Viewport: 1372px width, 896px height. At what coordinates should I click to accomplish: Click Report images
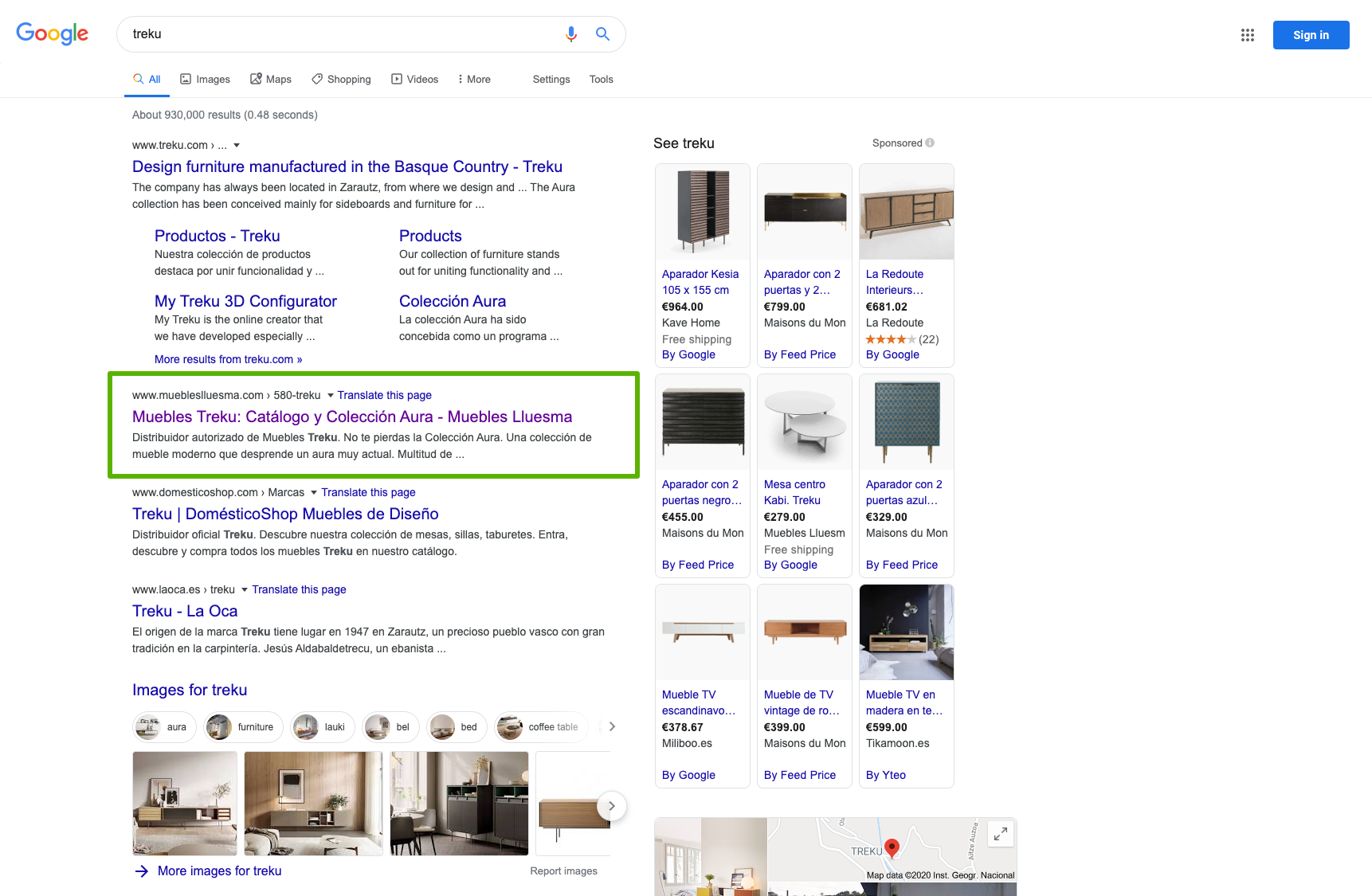click(564, 871)
